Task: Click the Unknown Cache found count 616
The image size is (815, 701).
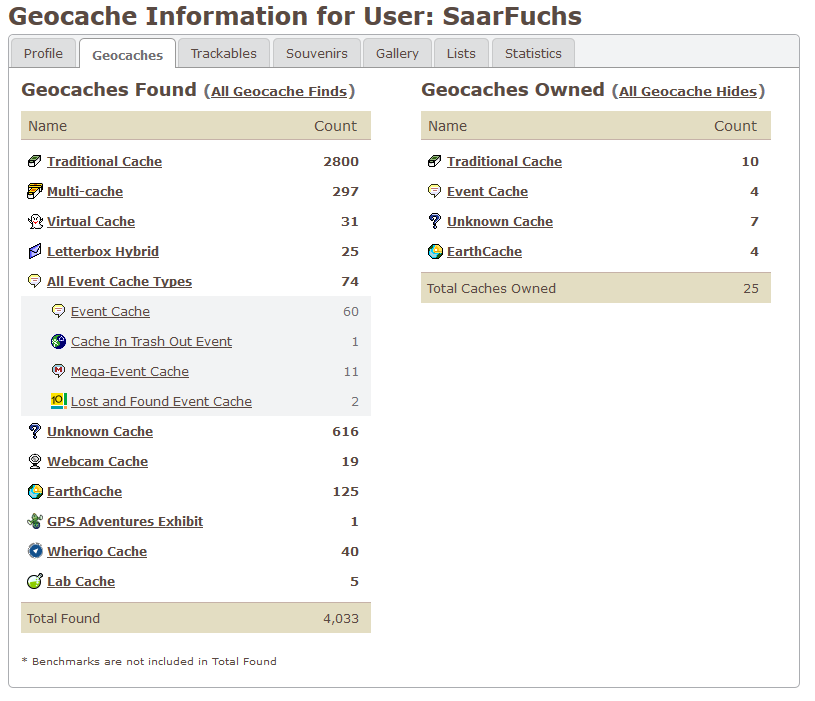Action: [346, 432]
